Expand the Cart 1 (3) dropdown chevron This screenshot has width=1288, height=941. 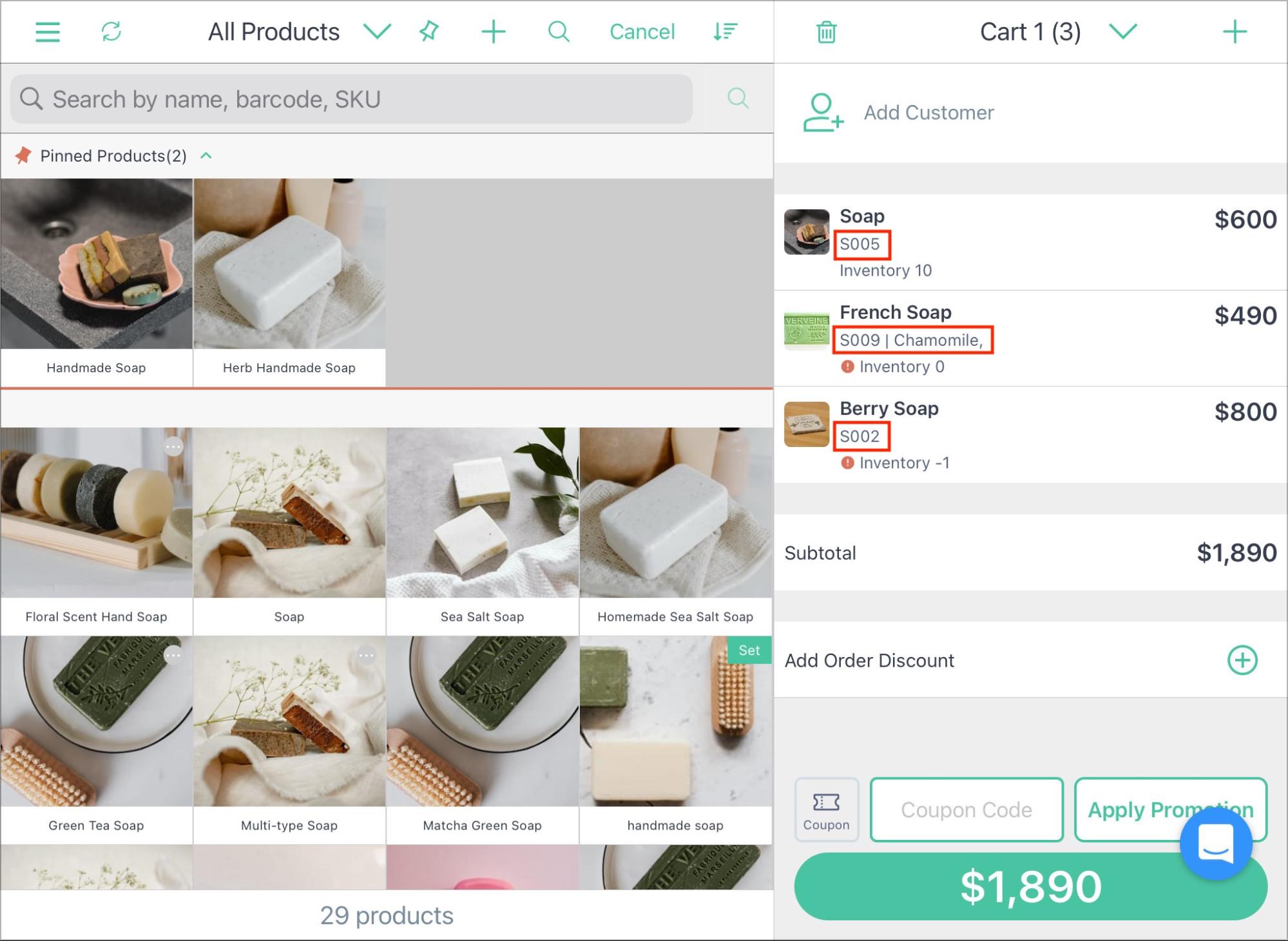[1123, 31]
